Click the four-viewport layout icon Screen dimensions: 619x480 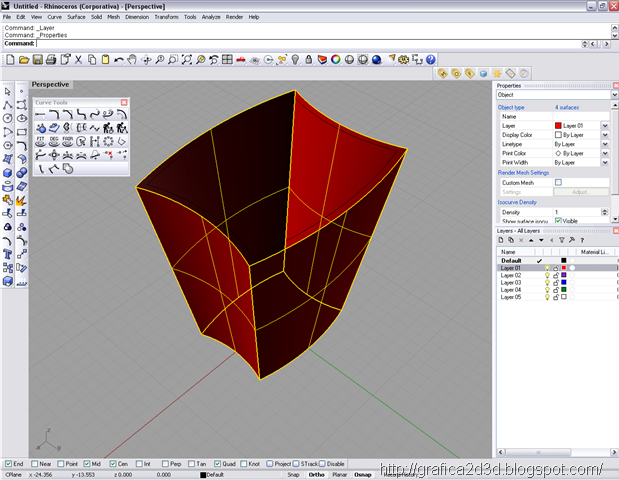pos(227,60)
